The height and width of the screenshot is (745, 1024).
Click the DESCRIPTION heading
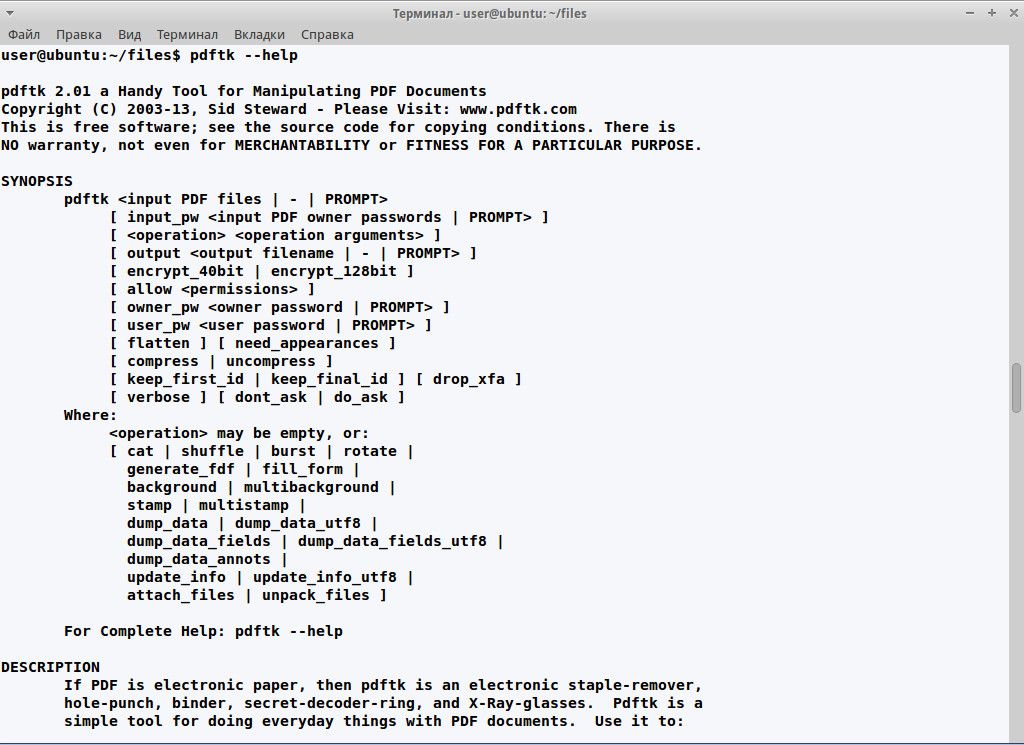point(50,667)
